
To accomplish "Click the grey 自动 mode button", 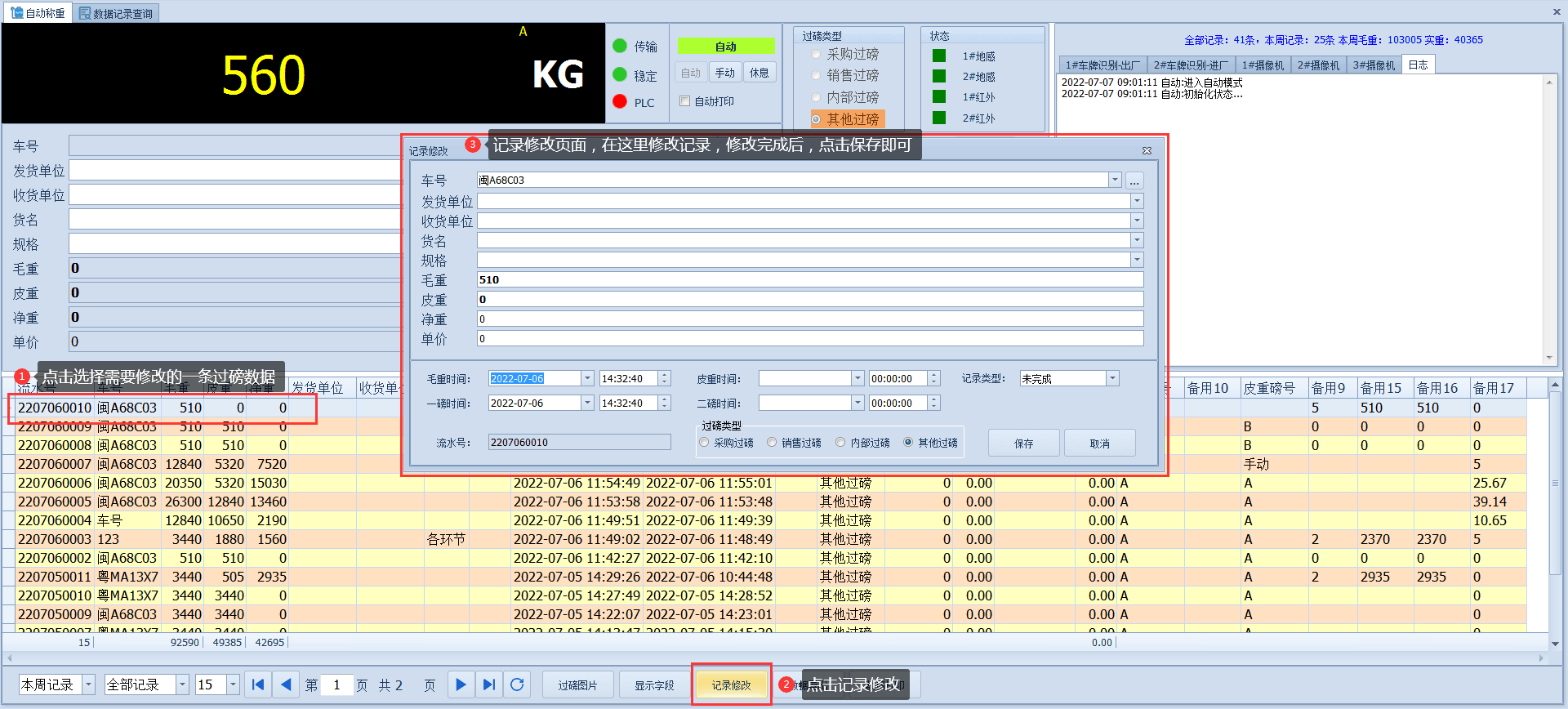I will pos(691,73).
